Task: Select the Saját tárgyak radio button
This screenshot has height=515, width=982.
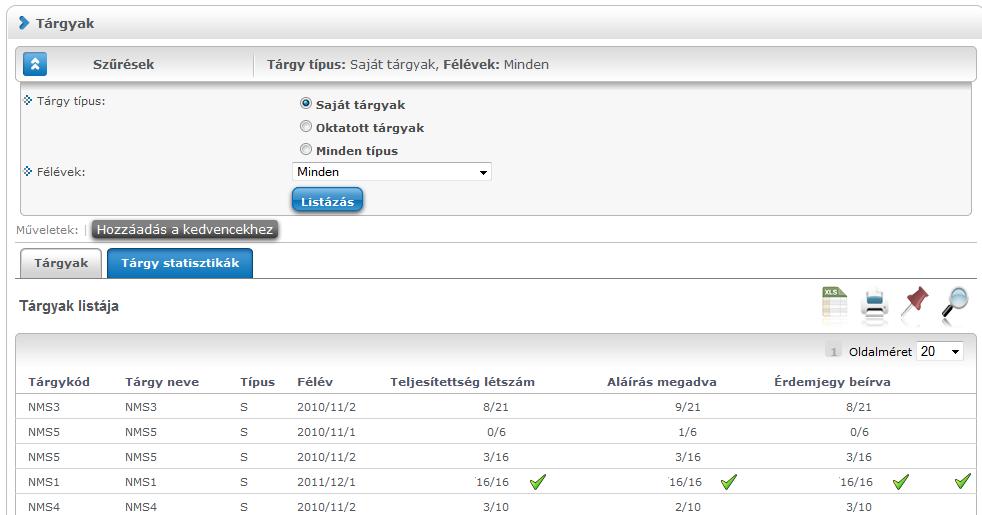Action: coord(306,103)
